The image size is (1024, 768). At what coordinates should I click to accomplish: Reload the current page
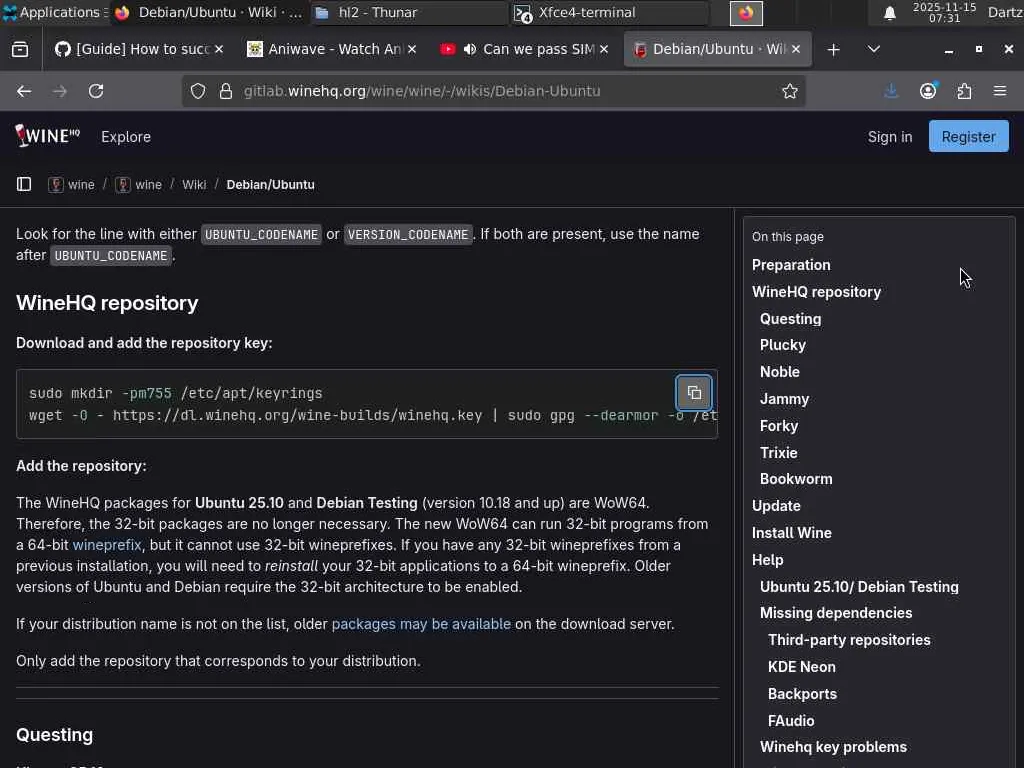(x=96, y=91)
